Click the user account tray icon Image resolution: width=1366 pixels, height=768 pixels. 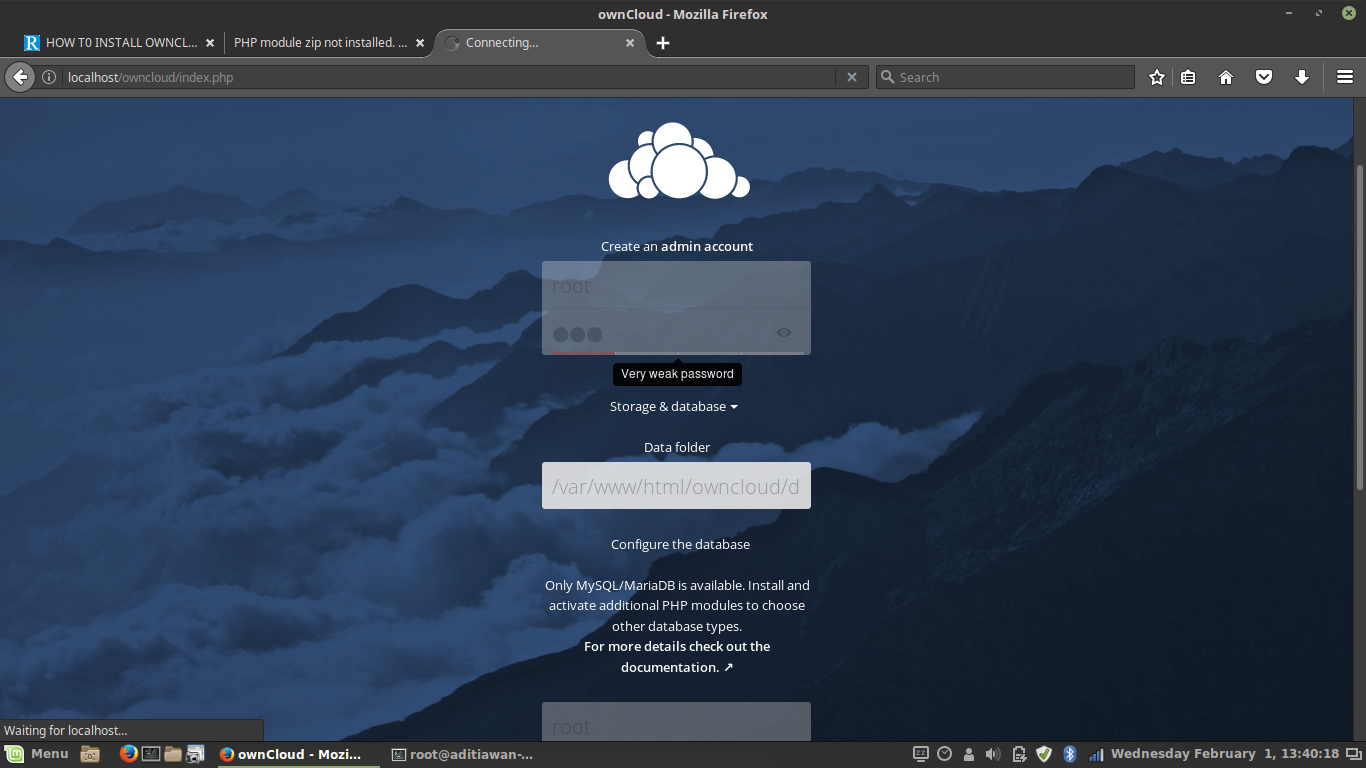tap(969, 754)
